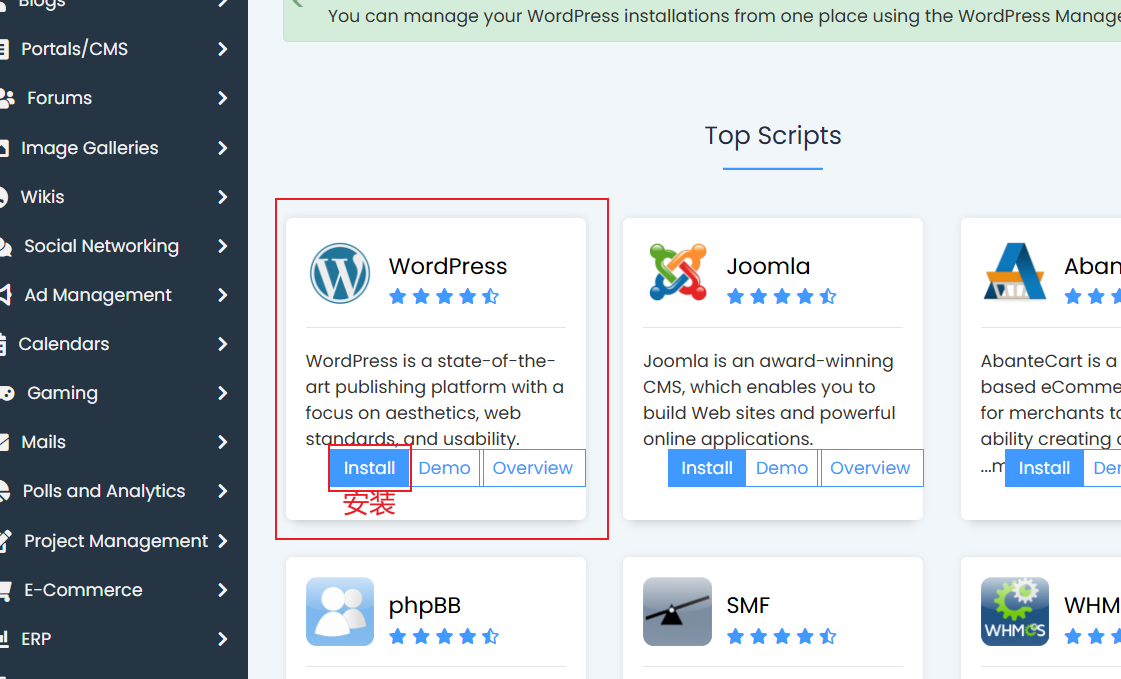Image resolution: width=1121 pixels, height=679 pixels.
Task: Open the Forums category
Action: point(59,98)
